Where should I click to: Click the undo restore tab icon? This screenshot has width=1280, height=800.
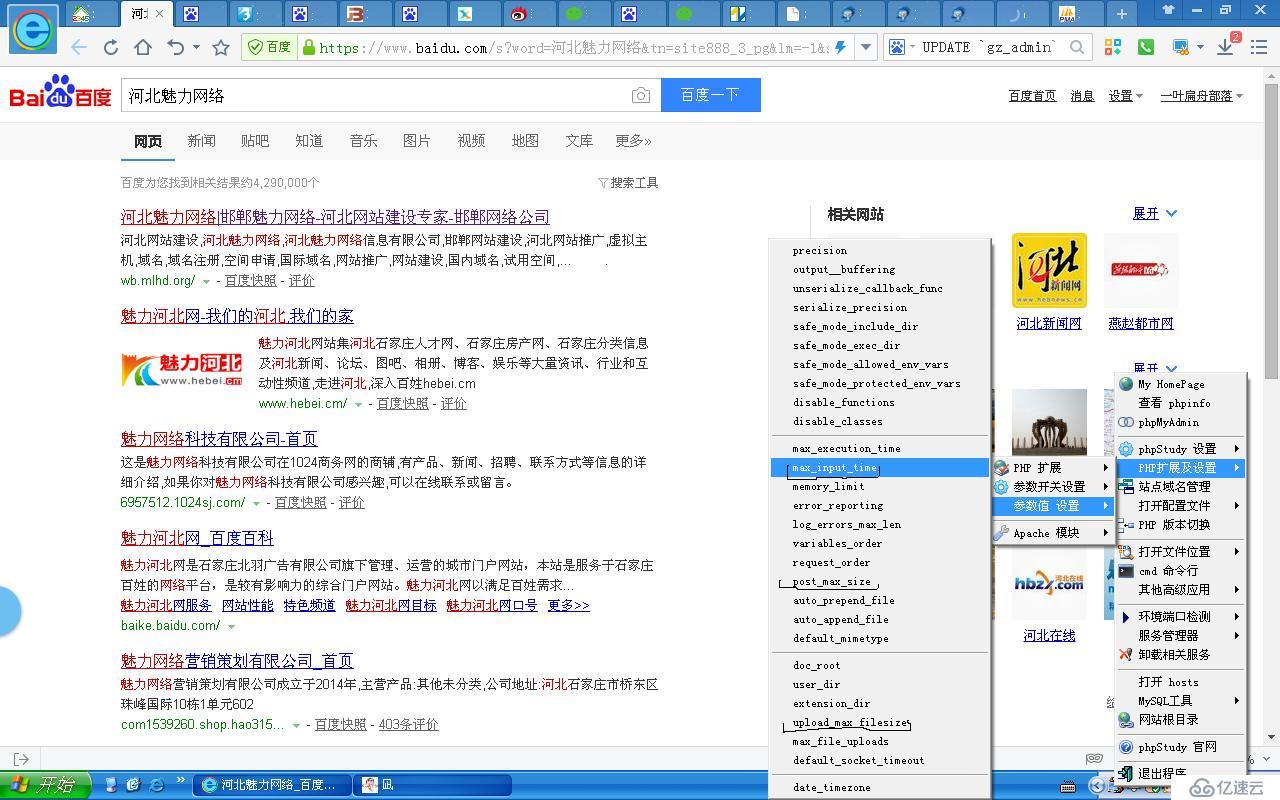coord(176,47)
